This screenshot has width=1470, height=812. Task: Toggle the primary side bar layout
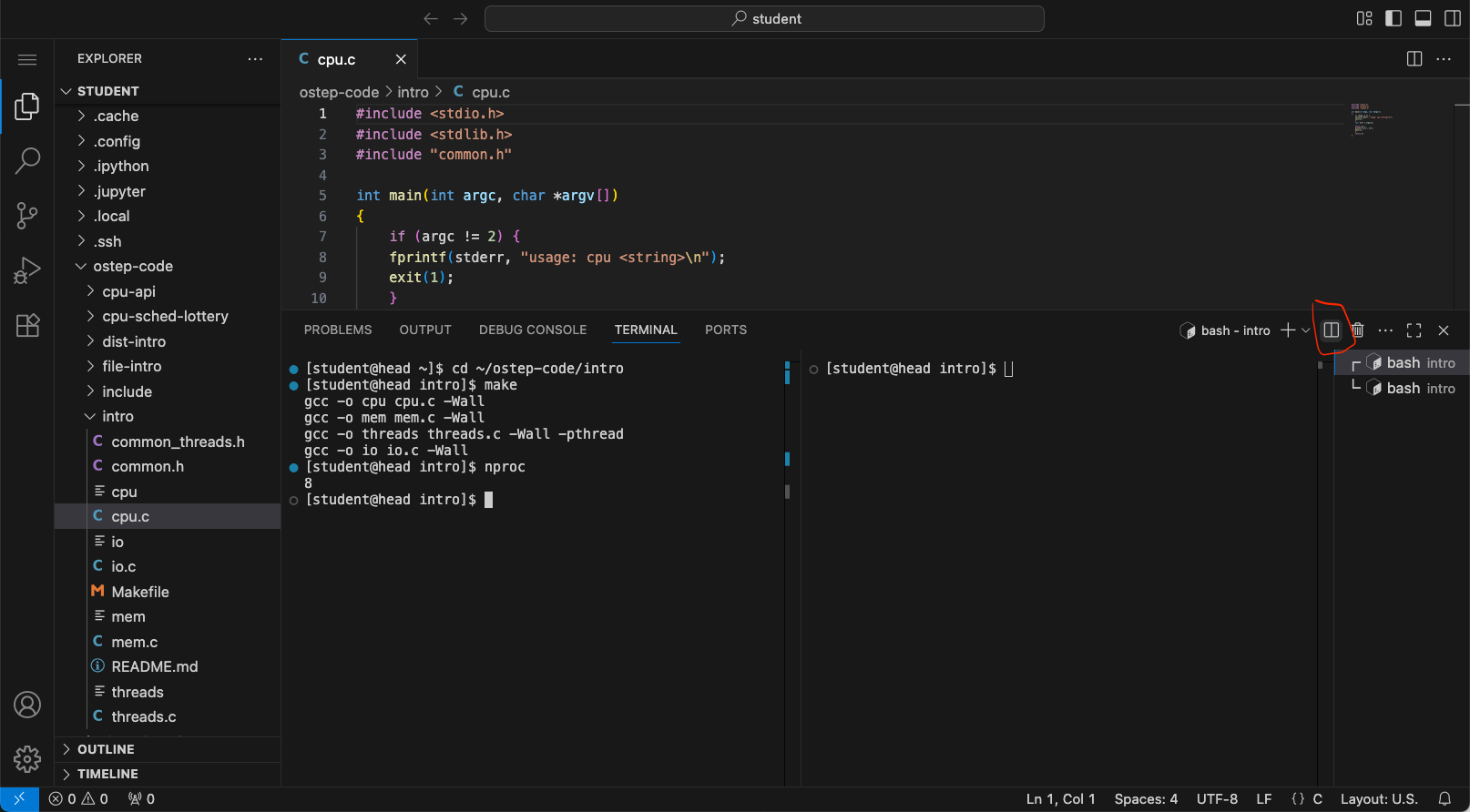point(1393,18)
